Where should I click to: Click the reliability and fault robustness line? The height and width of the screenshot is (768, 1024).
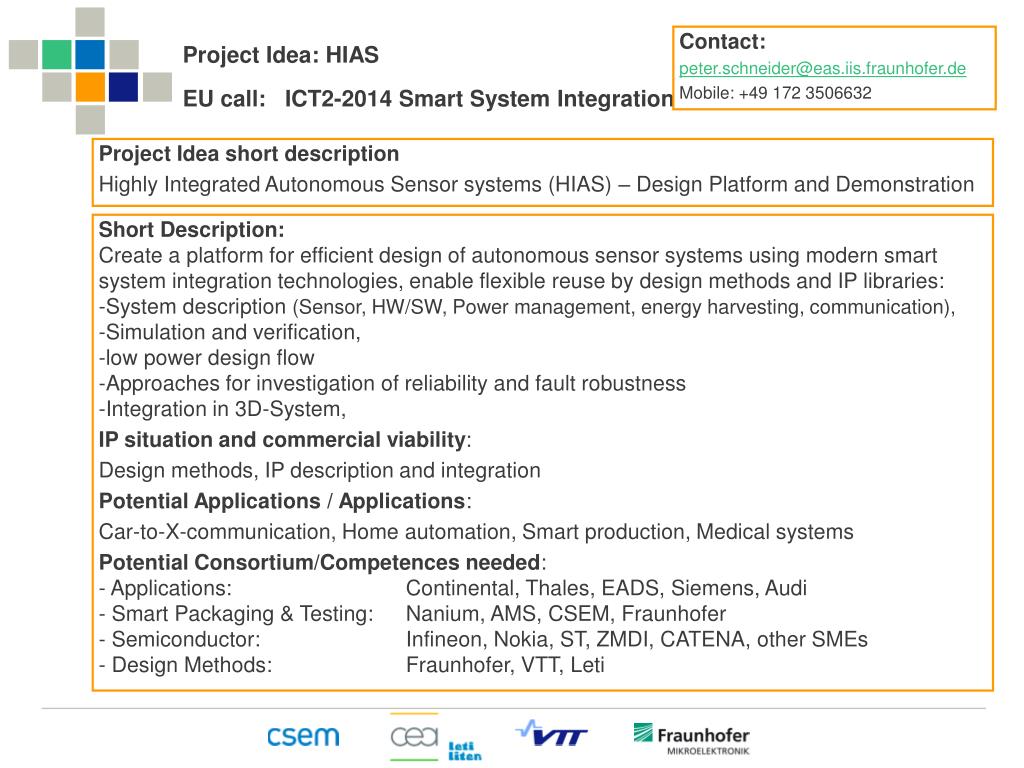[392, 383]
